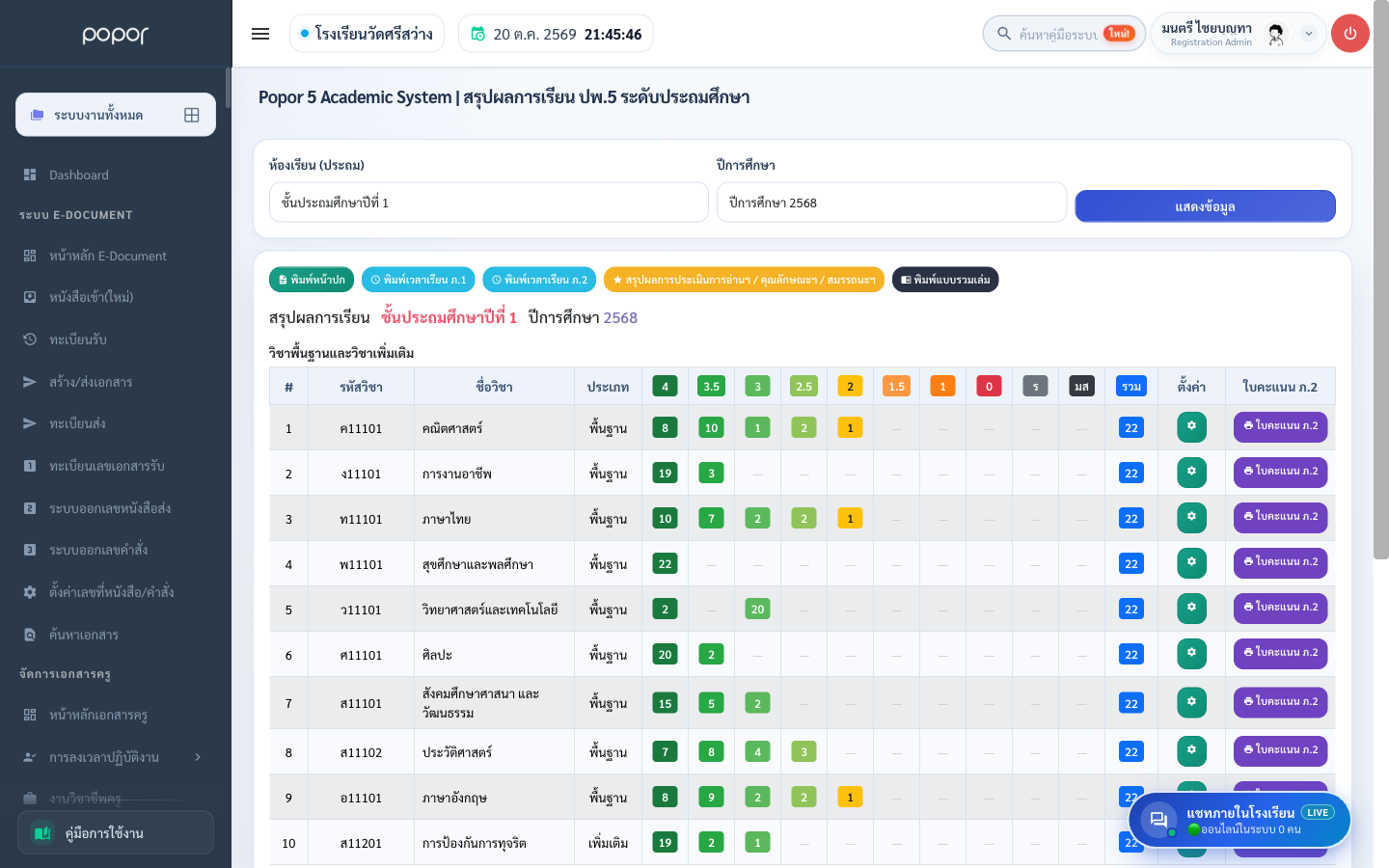The height and width of the screenshot is (868, 1389).
Task: Expand the user profile chevron menu
Action: click(x=1309, y=34)
